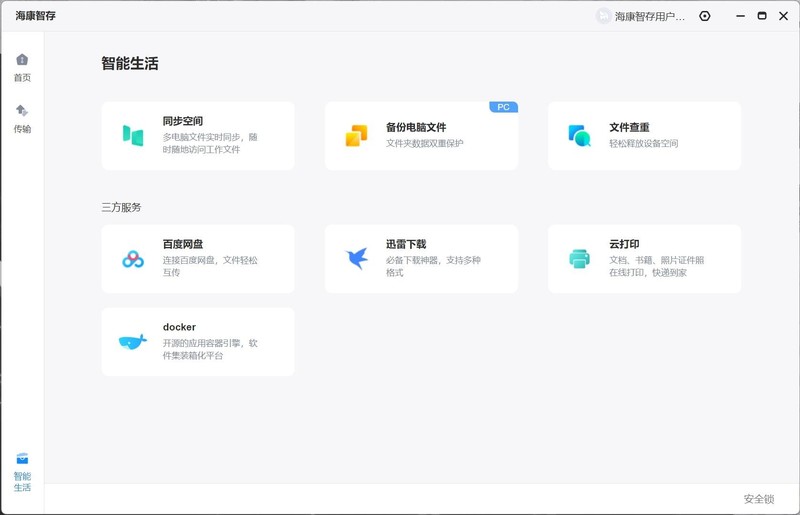Click the 备份电脑文件 orange squares icon

[x=356, y=136]
